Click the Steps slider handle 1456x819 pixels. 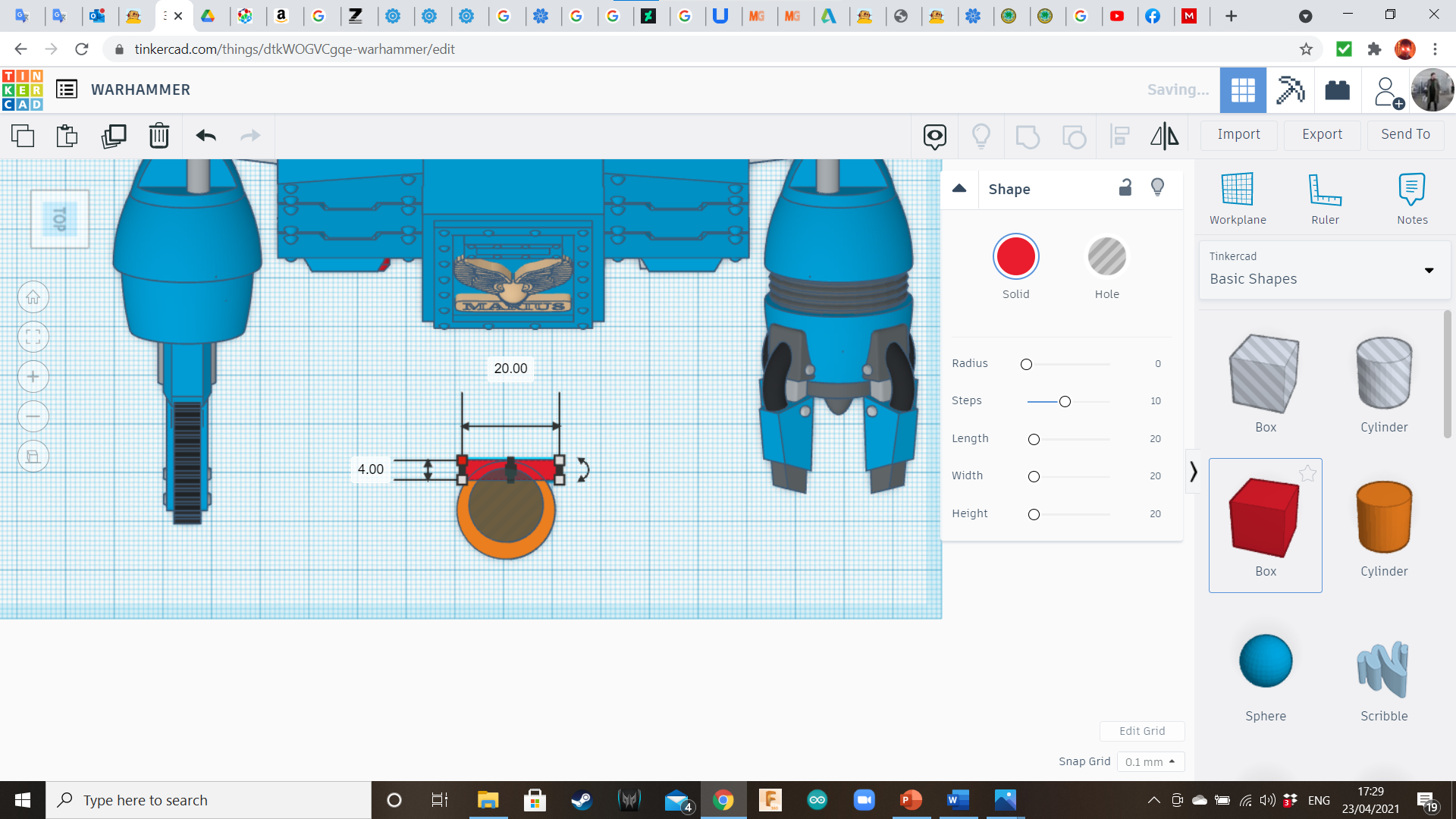1065,401
